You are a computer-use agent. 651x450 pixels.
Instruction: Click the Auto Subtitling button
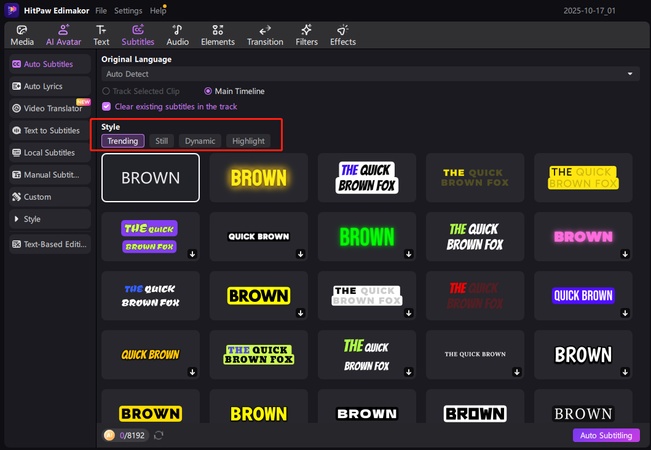[x=605, y=436]
